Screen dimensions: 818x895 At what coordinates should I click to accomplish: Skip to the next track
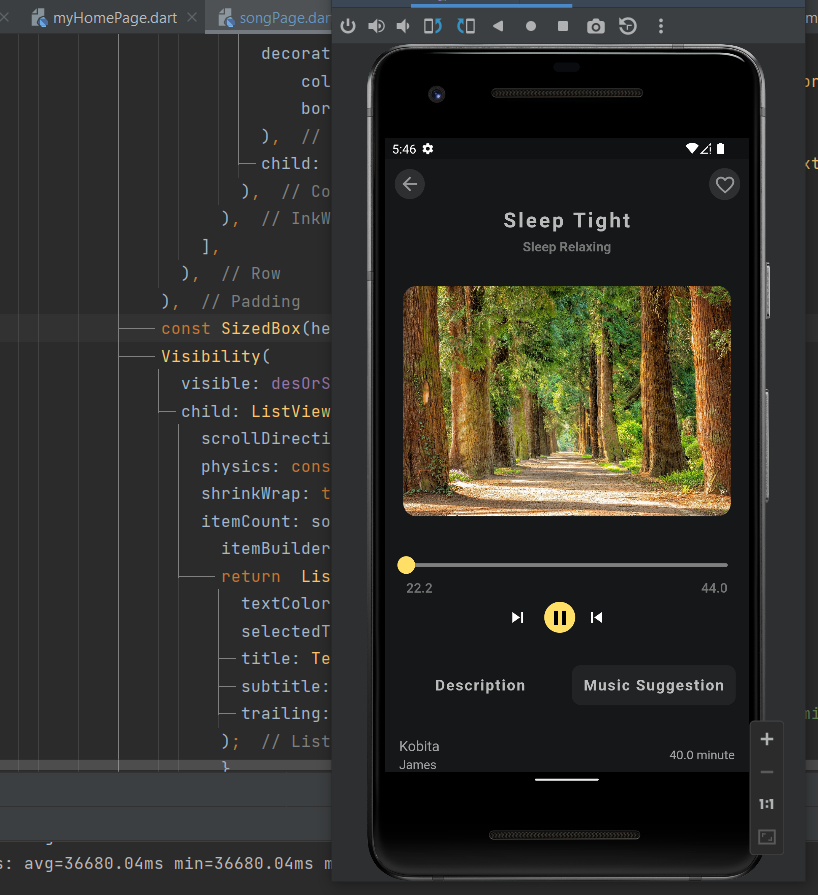pos(517,617)
